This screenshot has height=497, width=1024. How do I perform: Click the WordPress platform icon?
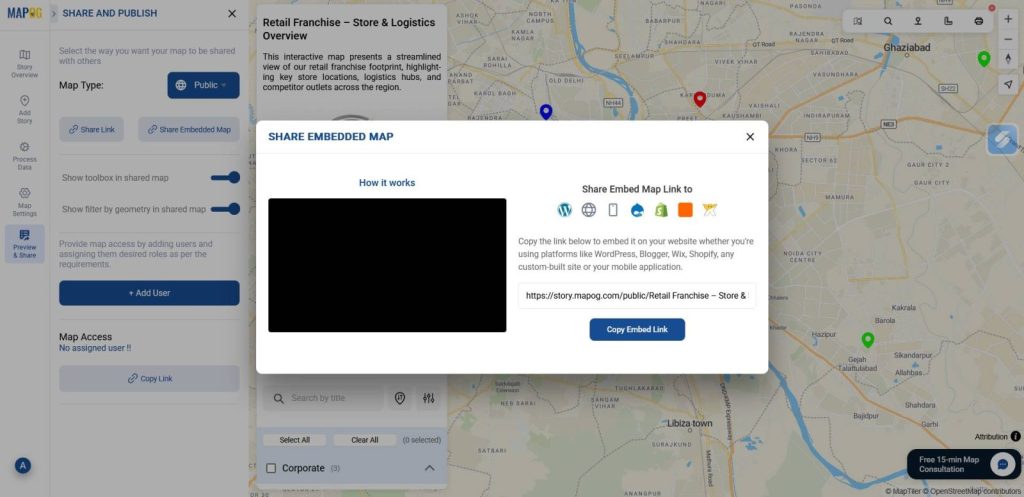click(564, 210)
